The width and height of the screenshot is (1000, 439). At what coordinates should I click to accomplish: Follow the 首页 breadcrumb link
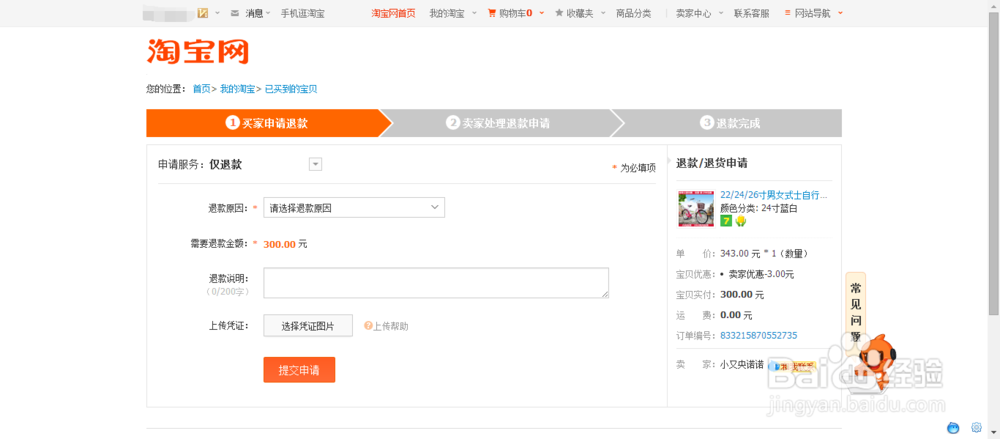pyautogui.click(x=202, y=89)
